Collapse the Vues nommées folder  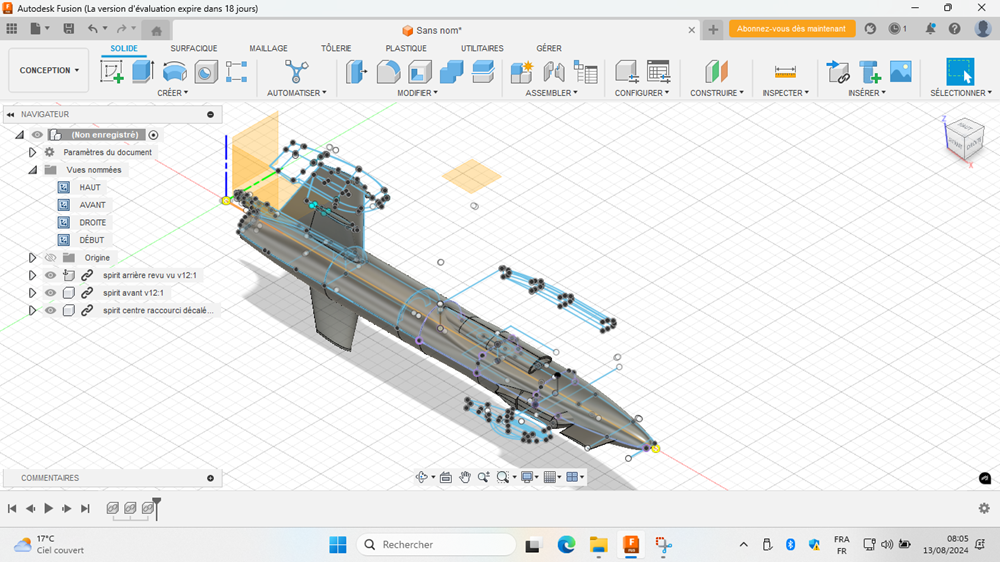tap(32, 170)
